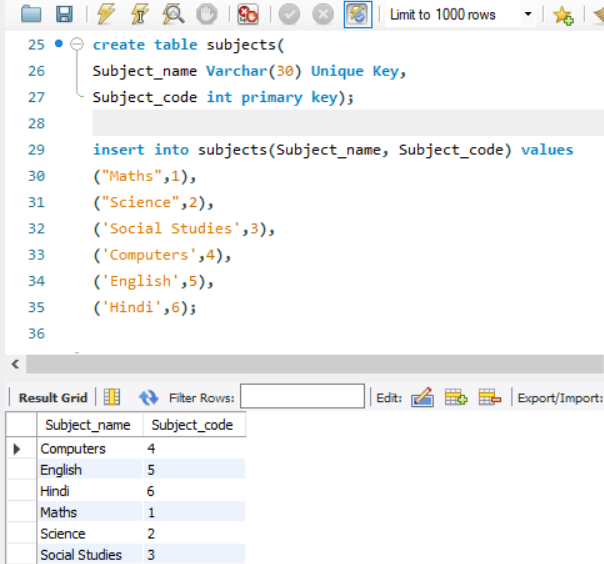
Task: Select the Subject_code cell for Hindi
Action: click(x=194, y=491)
